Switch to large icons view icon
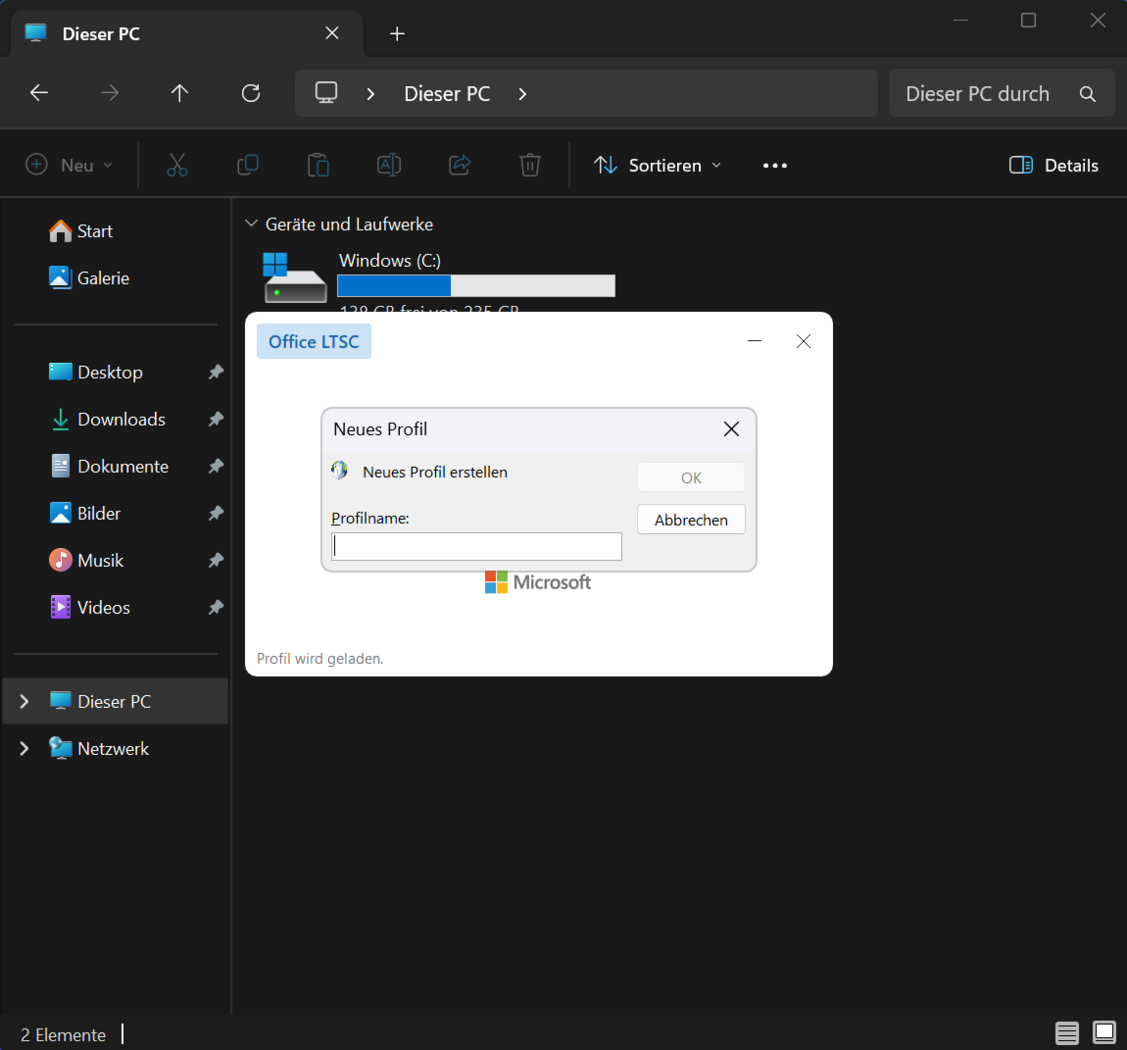The image size is (1127, 1050). tap(1104, 1033)
